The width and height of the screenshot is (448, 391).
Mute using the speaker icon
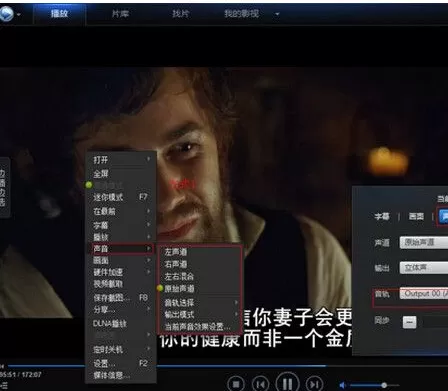click(x=342, y=385)
